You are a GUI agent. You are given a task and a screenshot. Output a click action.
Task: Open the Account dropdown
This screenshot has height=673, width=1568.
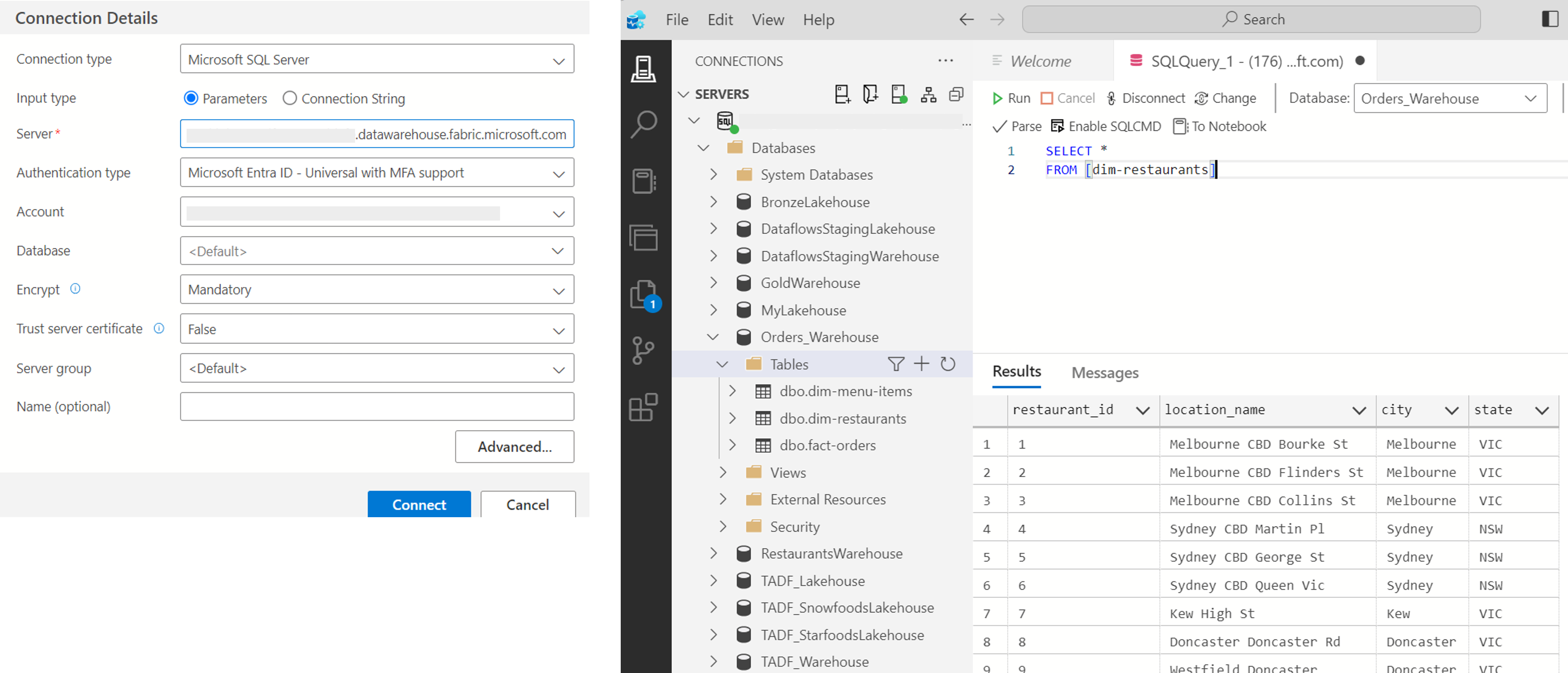pyautogui.click(x=377, y=212)
